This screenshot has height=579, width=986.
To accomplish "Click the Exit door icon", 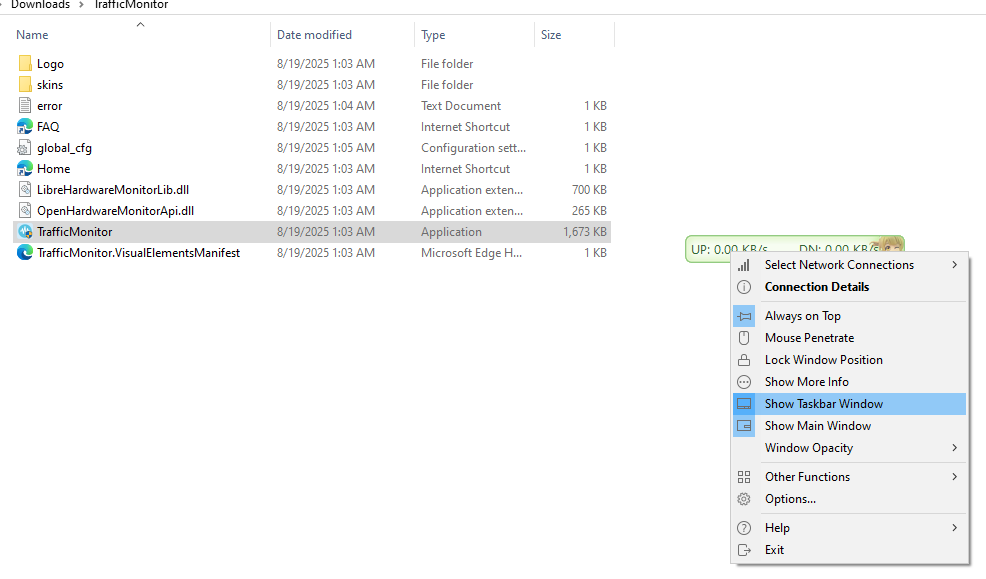I will [744, 550].
